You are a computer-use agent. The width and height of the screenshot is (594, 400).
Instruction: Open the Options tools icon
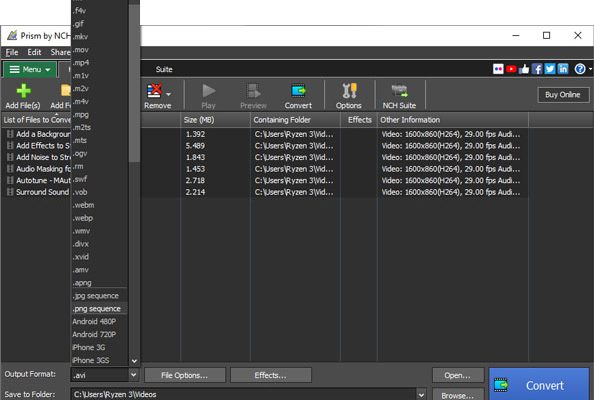tap(349, 91)
